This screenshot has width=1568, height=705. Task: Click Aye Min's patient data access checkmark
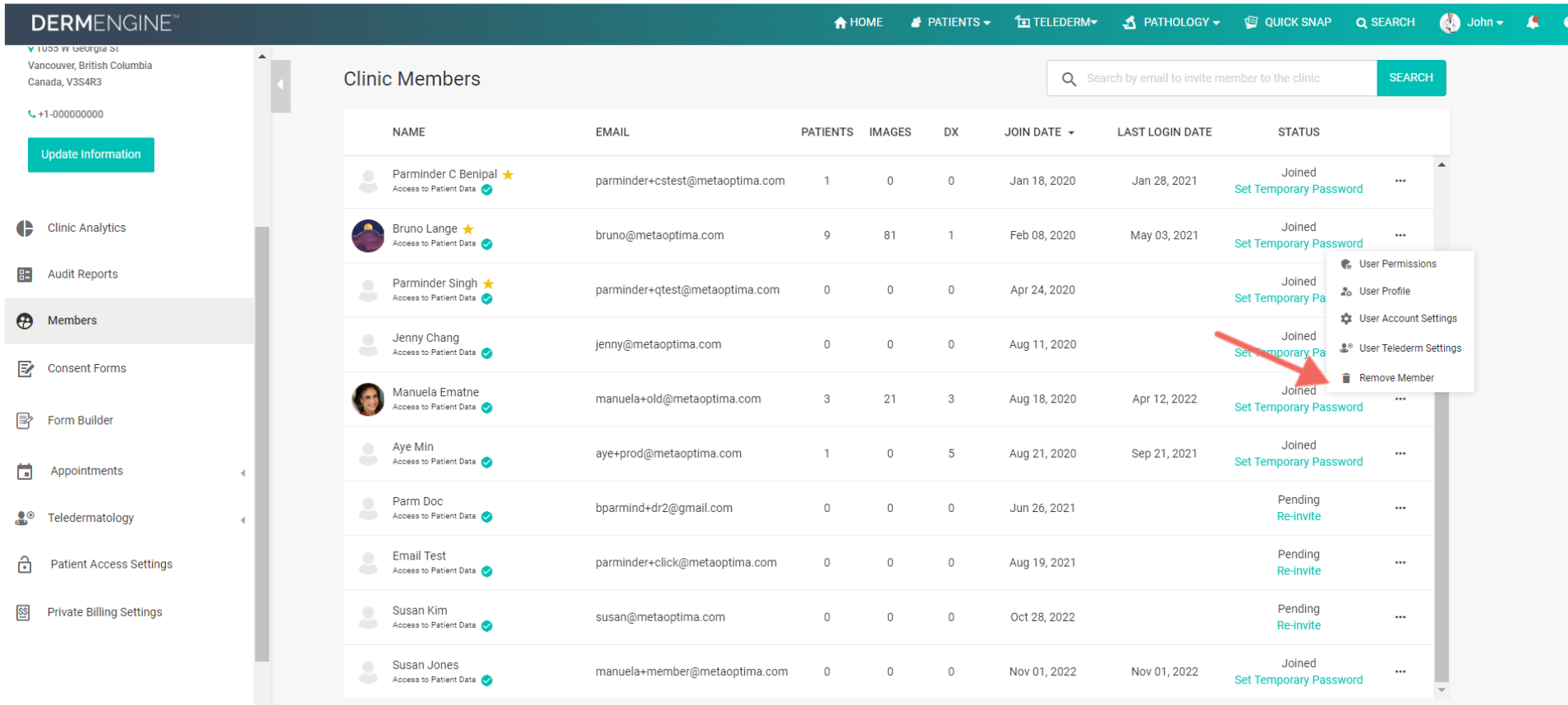click(487, 463)
